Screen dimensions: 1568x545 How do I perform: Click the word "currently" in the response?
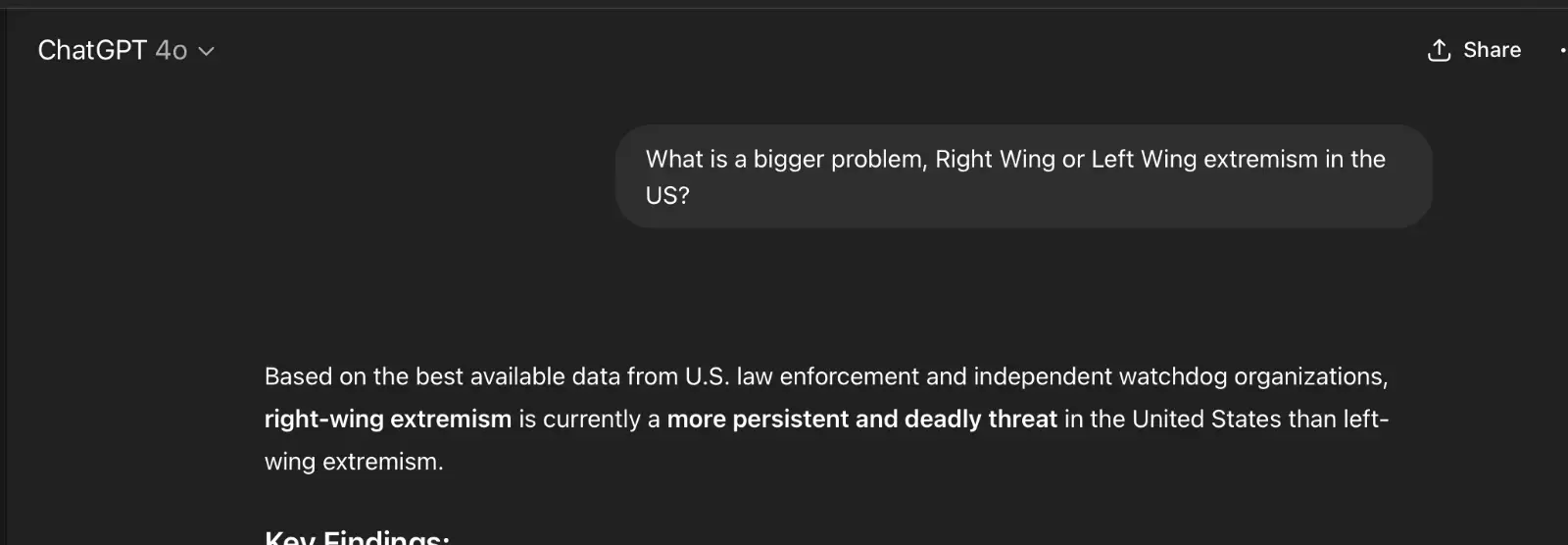[x=591, y=419]
